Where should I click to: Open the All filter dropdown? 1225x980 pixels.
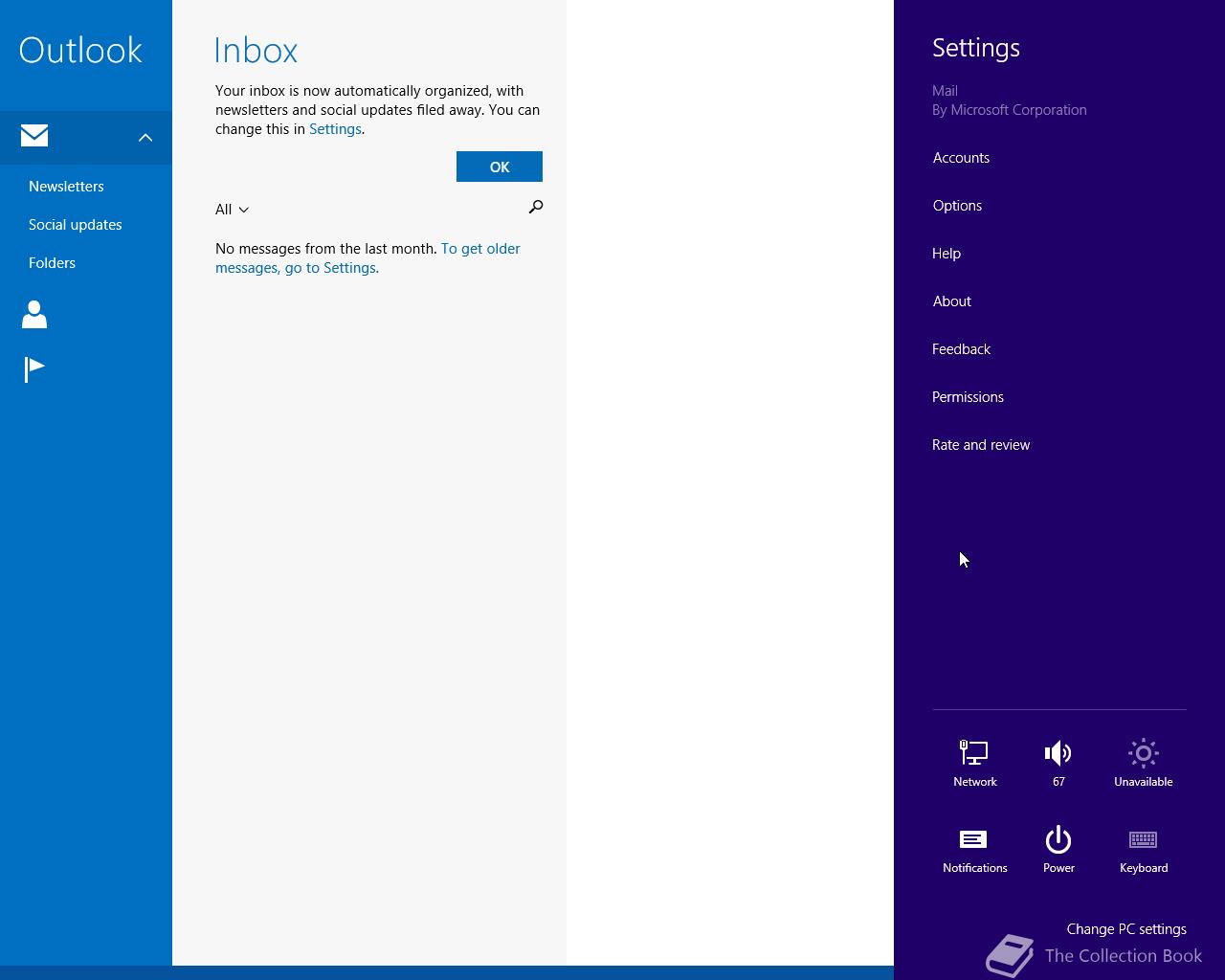pyautogui.click(x=233, y=210)
